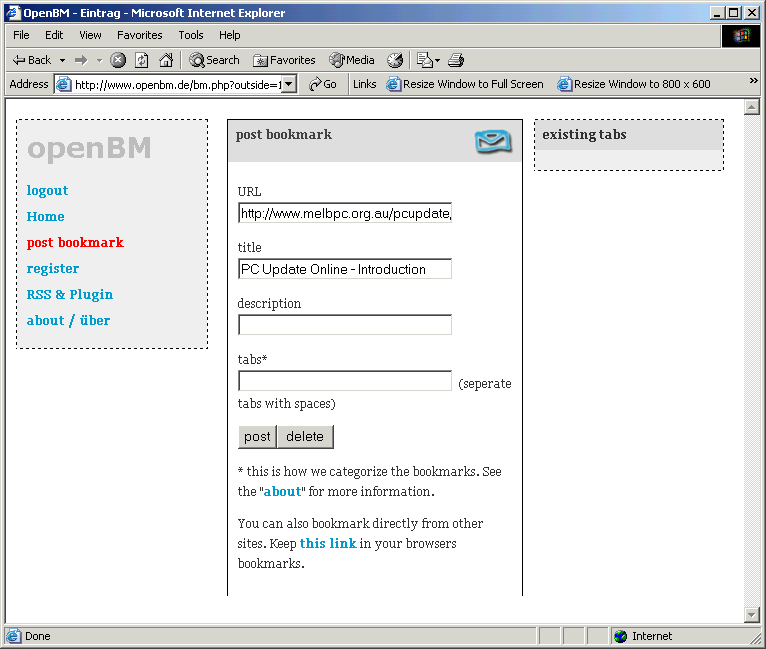
Task: Stop page loading with Stop icon
Action: point(118,60)
